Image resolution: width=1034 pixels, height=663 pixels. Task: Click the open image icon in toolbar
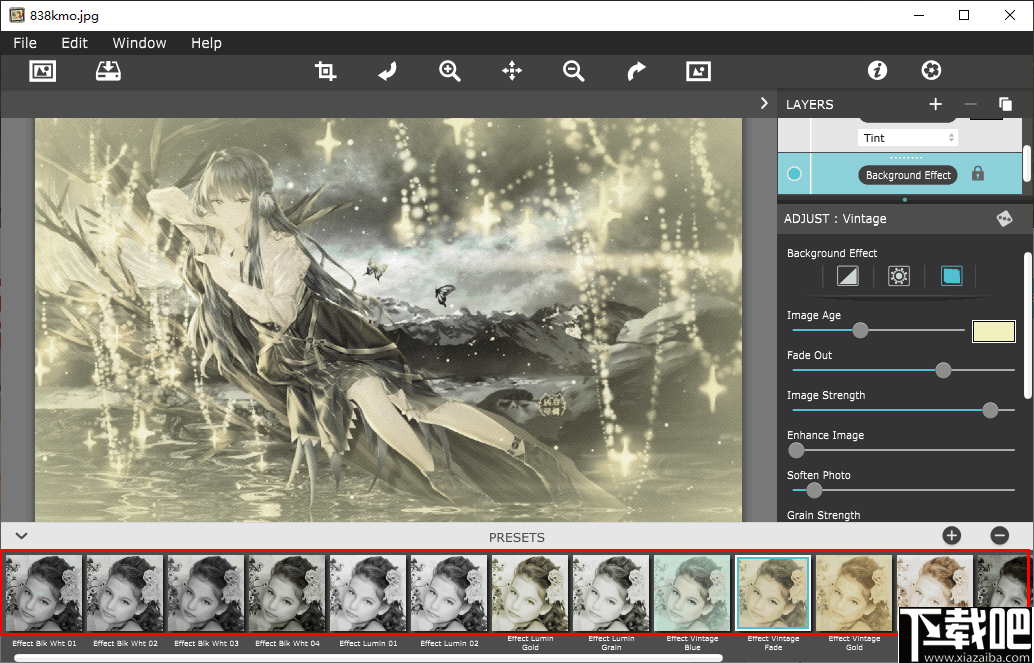tap(43, 71)
